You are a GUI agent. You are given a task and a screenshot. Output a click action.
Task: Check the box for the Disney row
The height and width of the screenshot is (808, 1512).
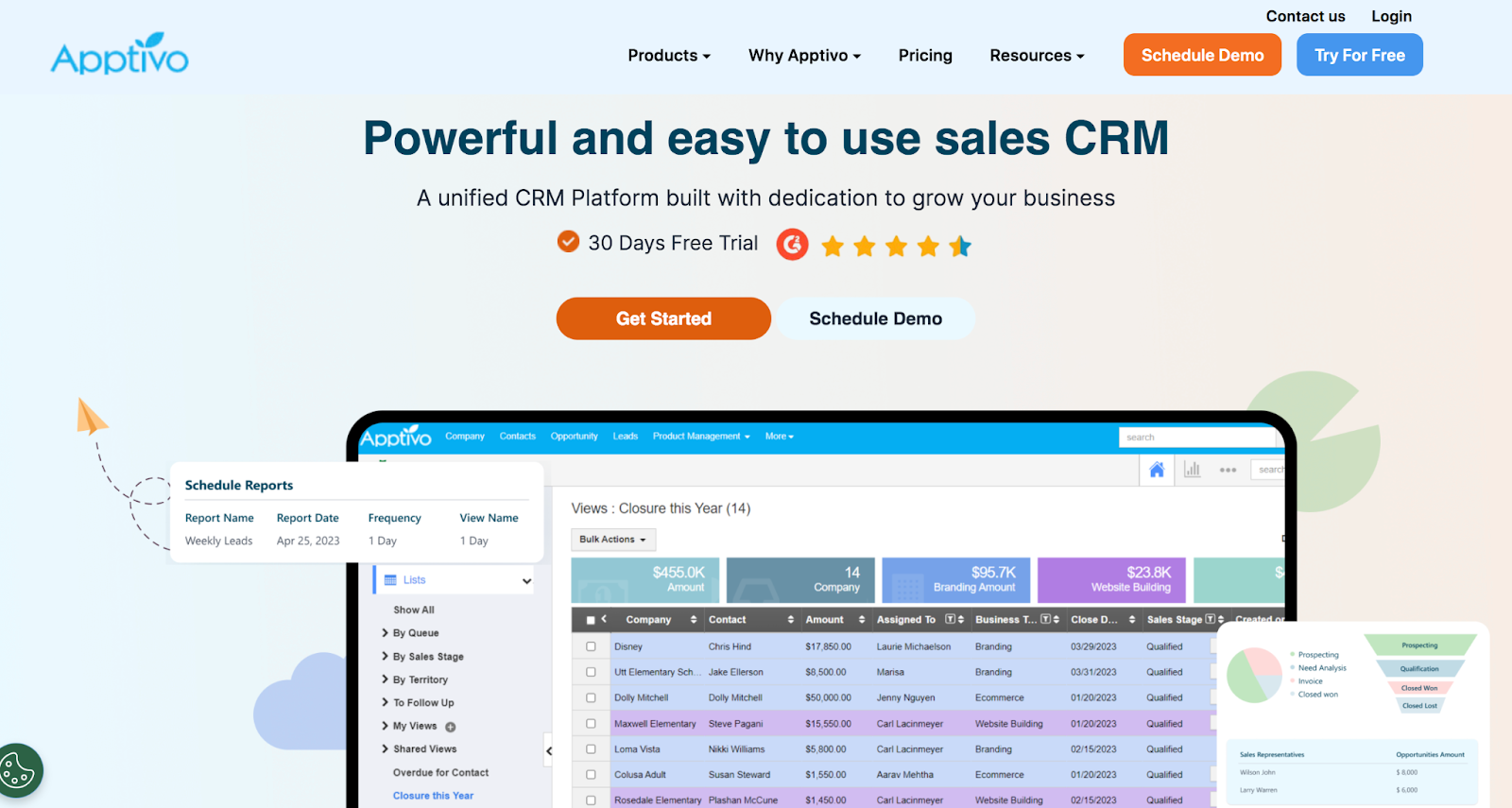point(591,646)
